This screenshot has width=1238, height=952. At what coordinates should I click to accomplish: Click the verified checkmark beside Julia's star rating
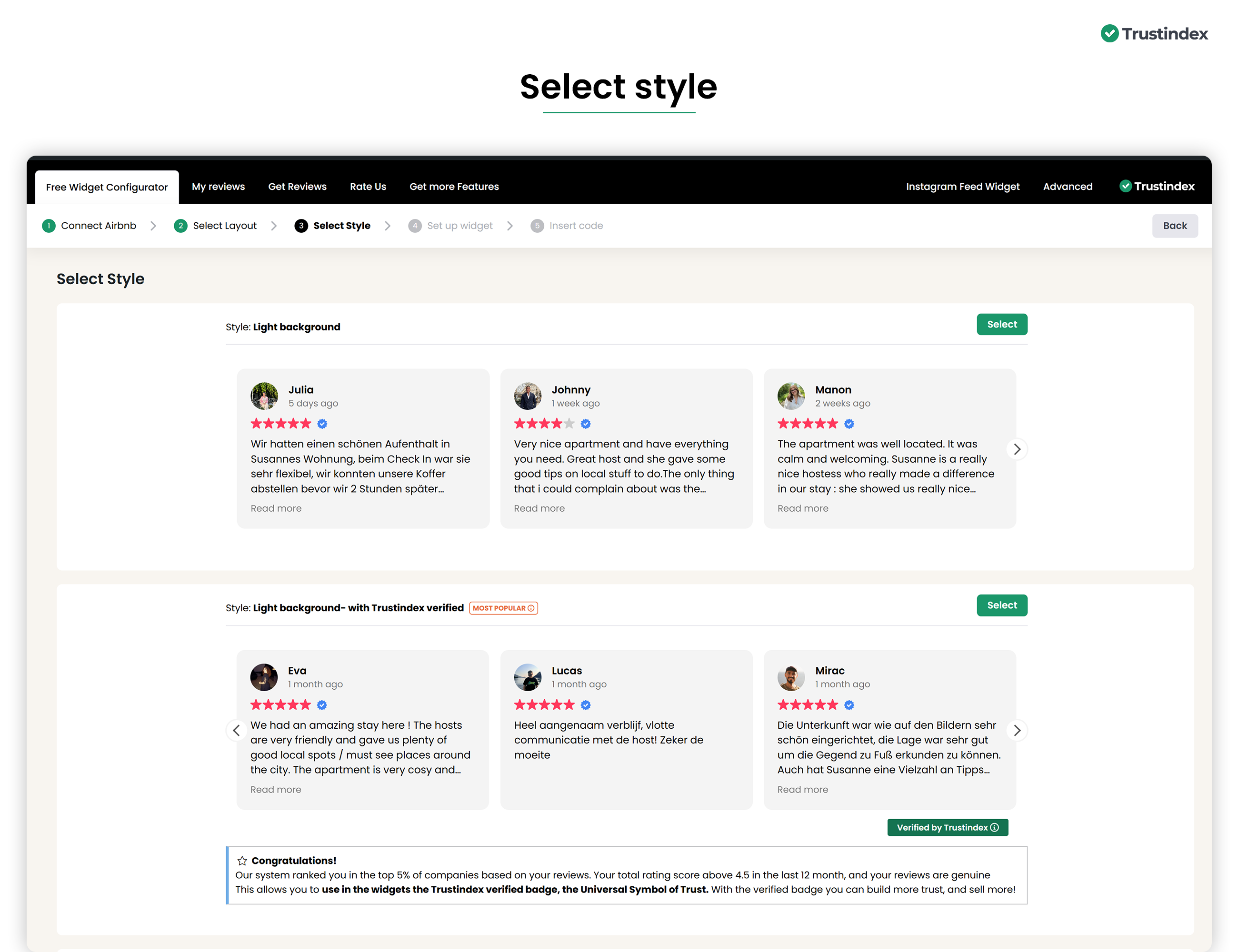pos(322,423)
